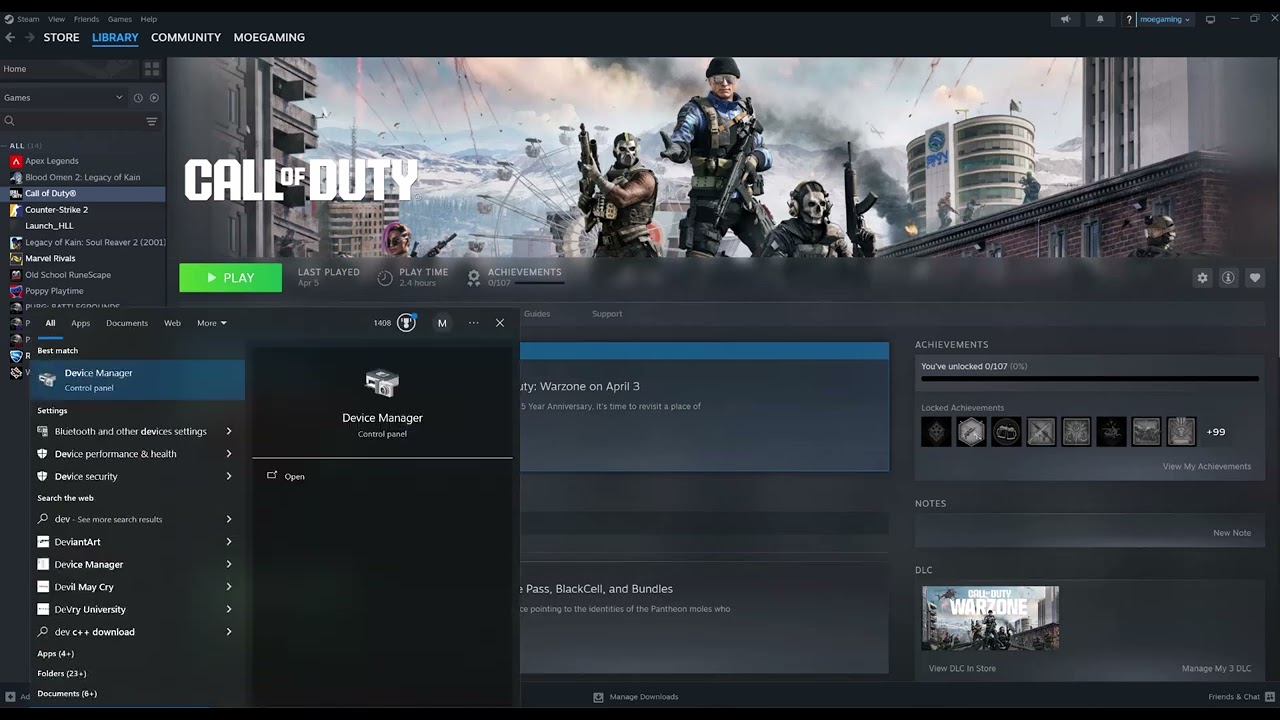1280x720 pixels.
Task: Click the recent activity clock icon in sidebar
Action: point(138,98)
